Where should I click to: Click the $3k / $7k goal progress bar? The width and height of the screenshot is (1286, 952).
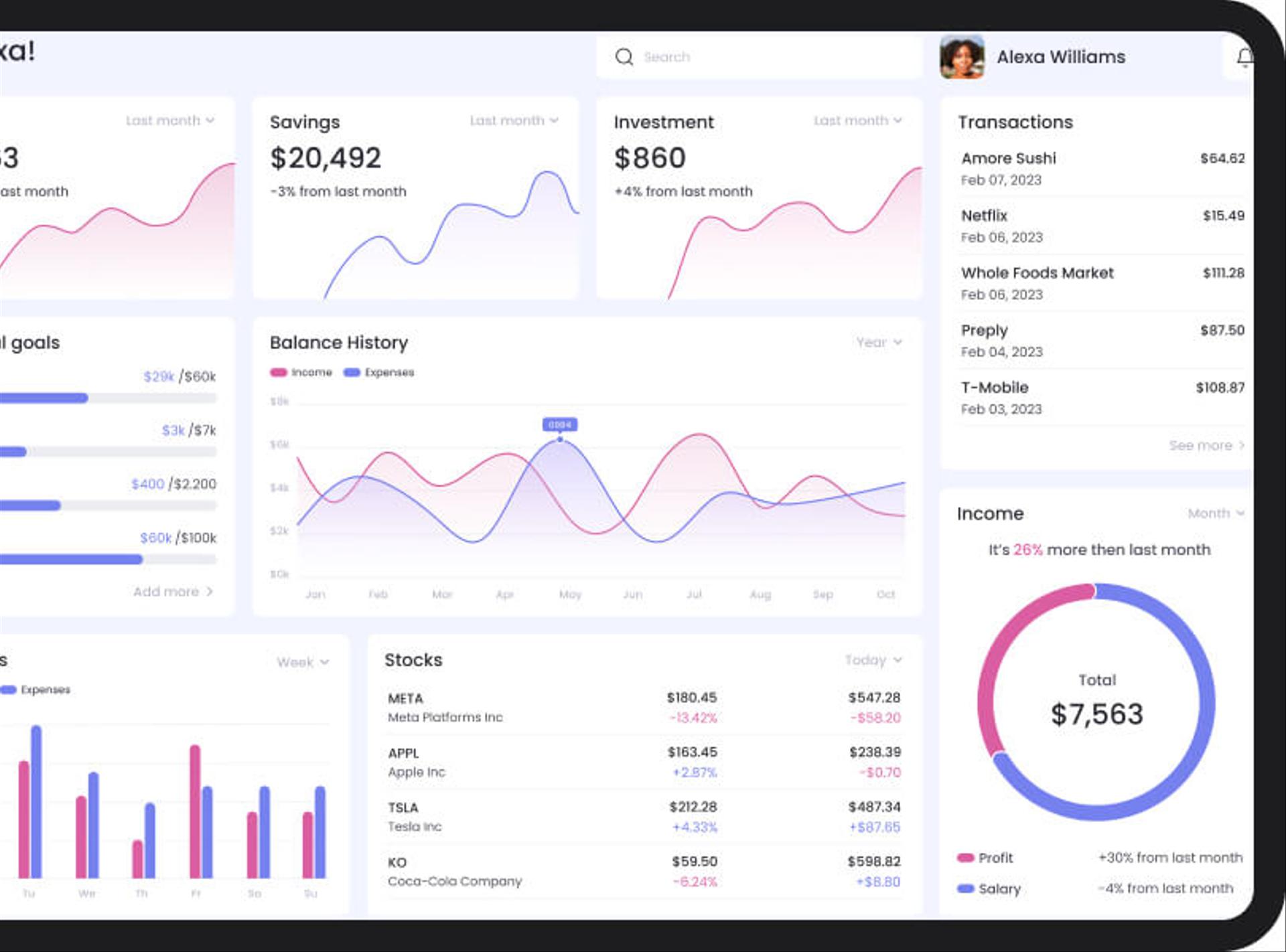(x=108, y=452)
